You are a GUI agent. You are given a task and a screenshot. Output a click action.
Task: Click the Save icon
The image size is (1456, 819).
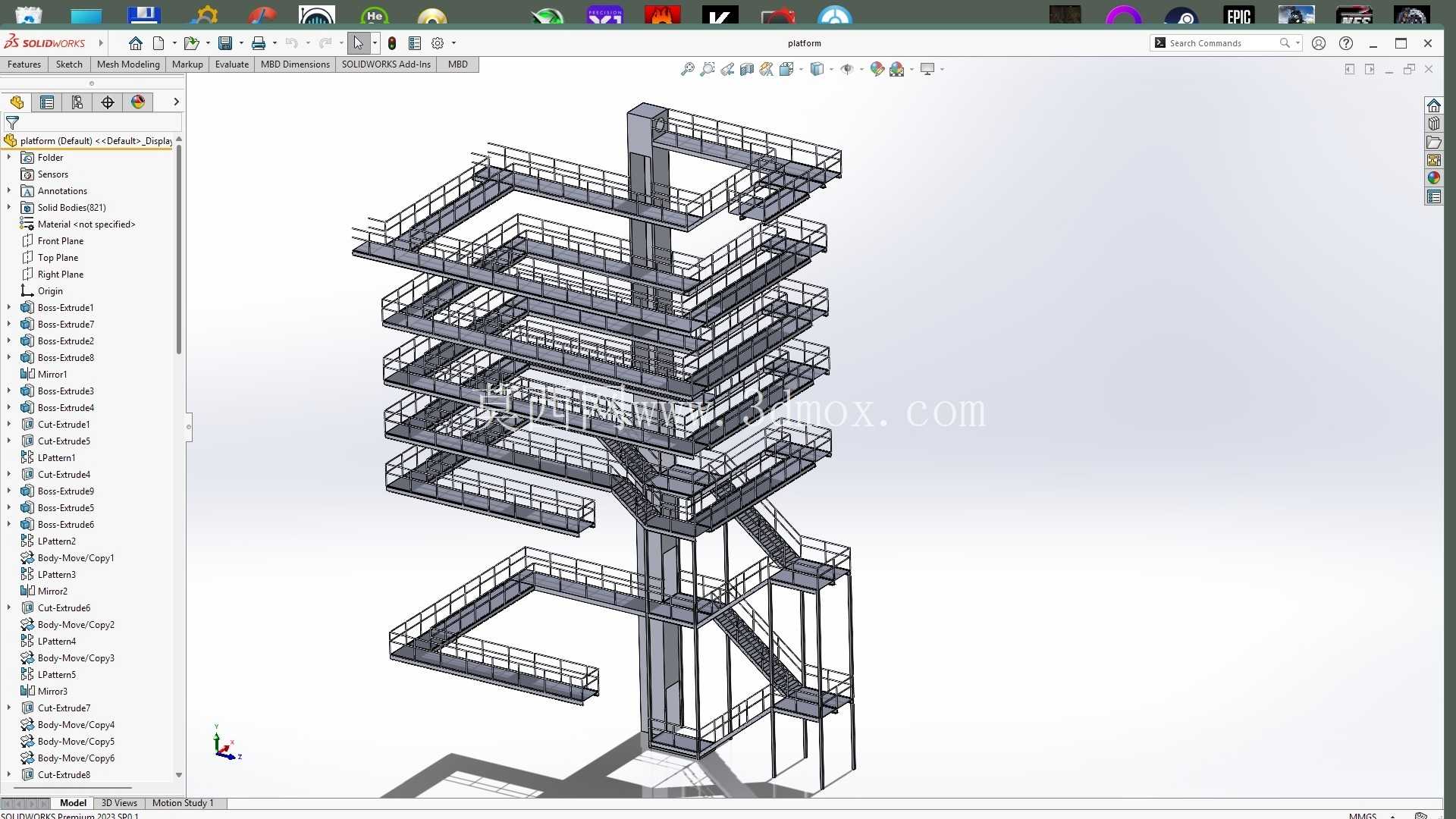pyautogui.click(x=225, y=43)
